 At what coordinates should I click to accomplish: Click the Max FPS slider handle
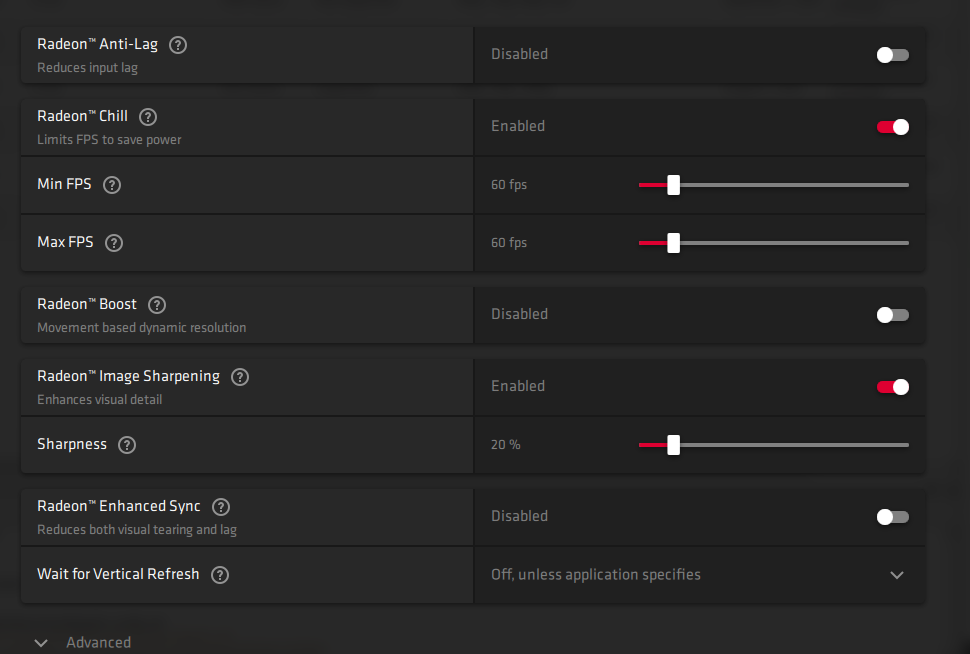(674, 243)
